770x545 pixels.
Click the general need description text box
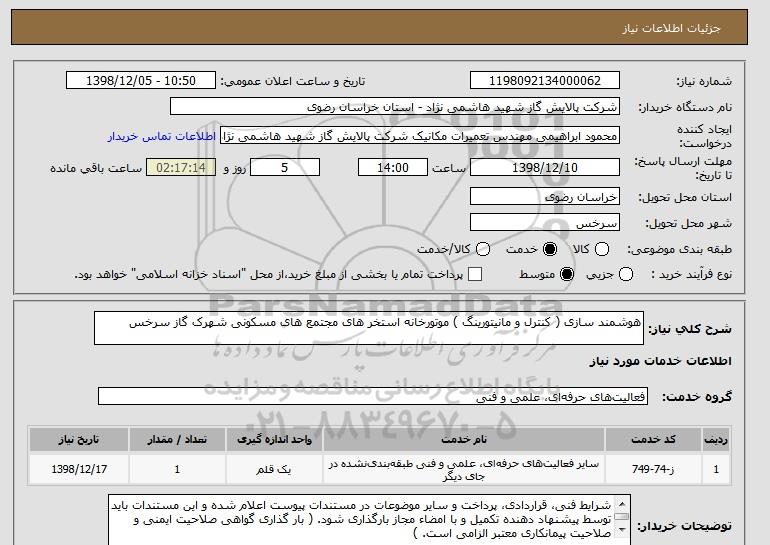(x=369, y=328)
